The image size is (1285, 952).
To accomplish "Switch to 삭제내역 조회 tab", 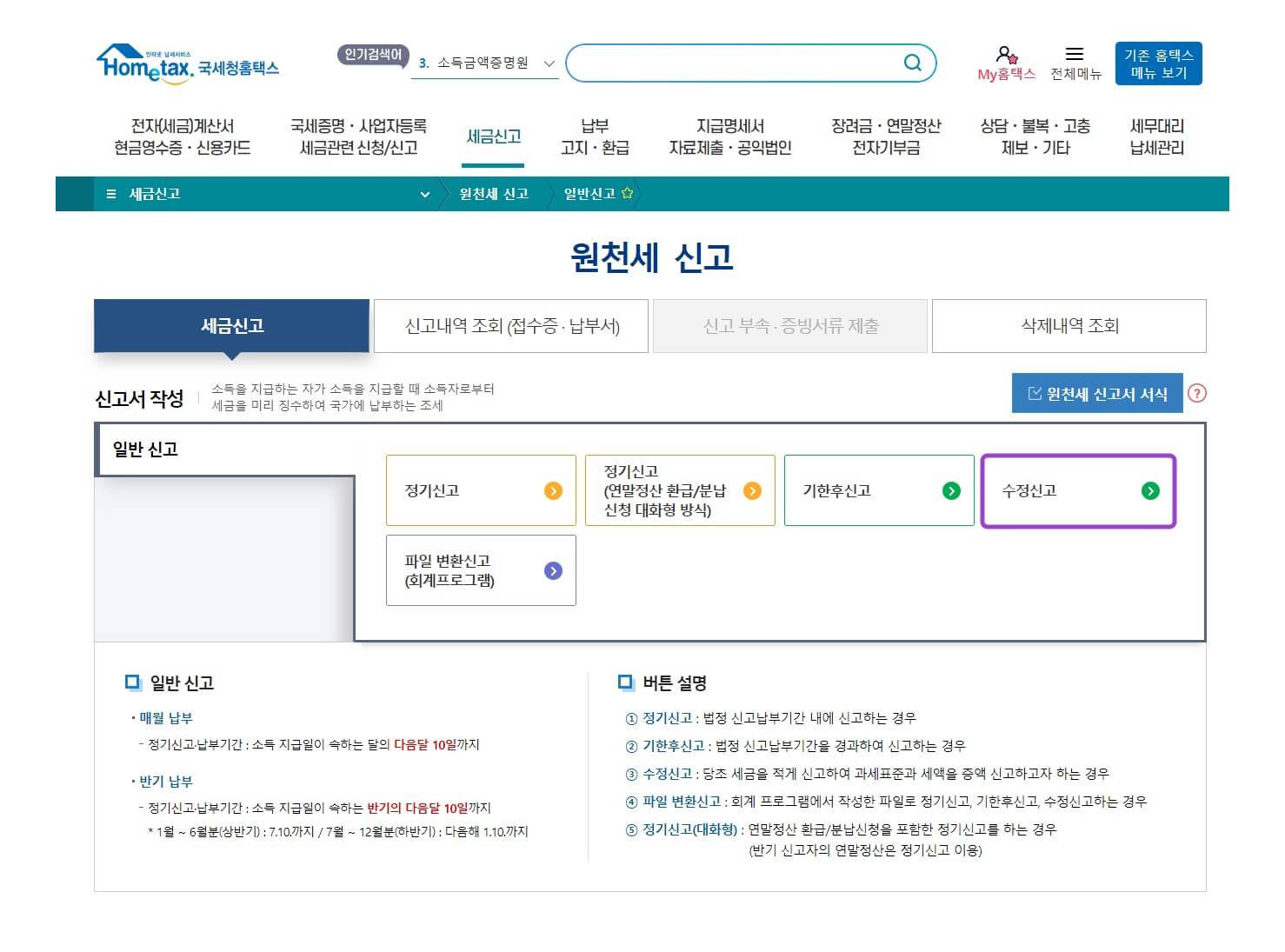I will tap(1069, 326).
